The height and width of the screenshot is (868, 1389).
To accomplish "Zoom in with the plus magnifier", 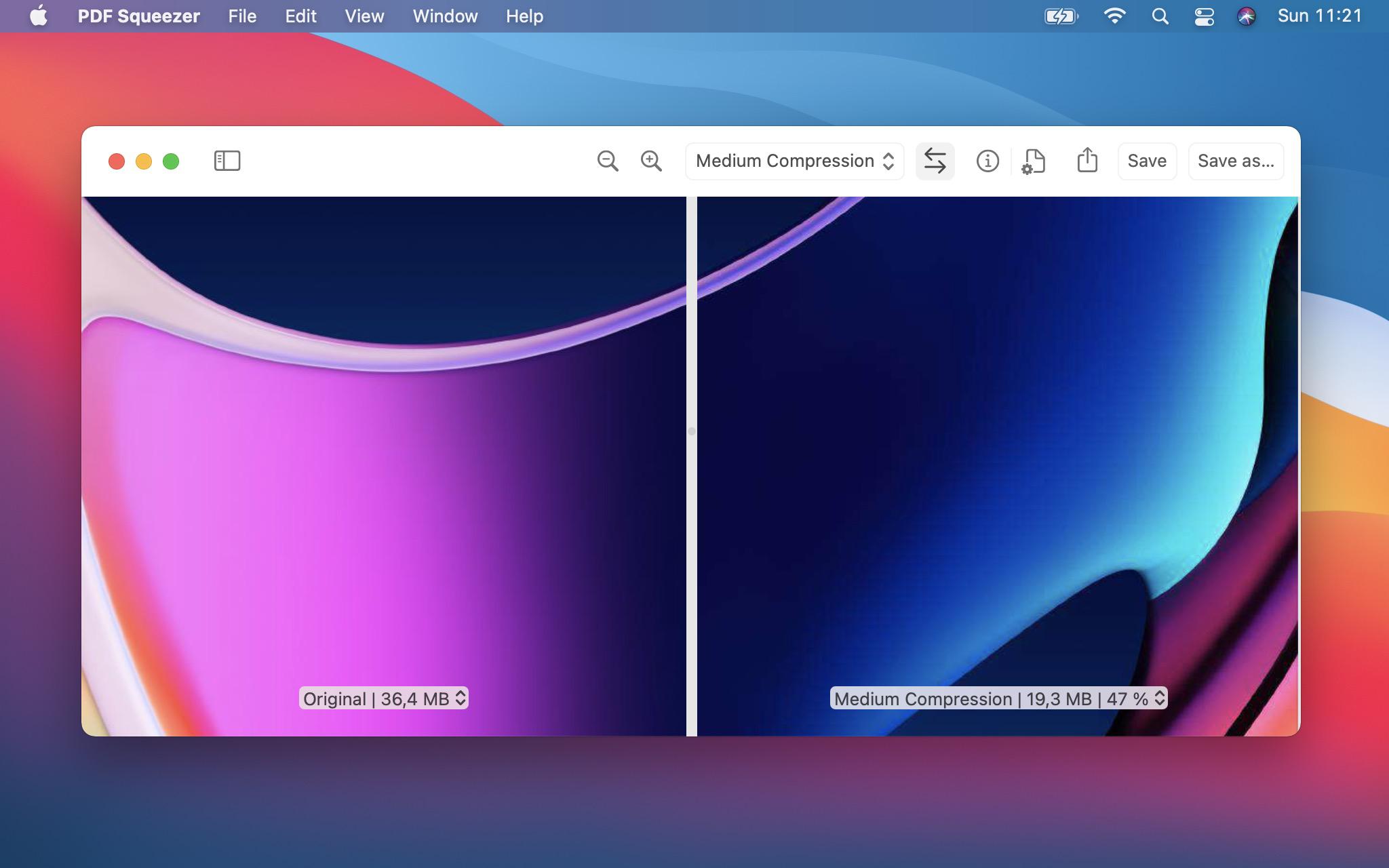I will [651, 161].
